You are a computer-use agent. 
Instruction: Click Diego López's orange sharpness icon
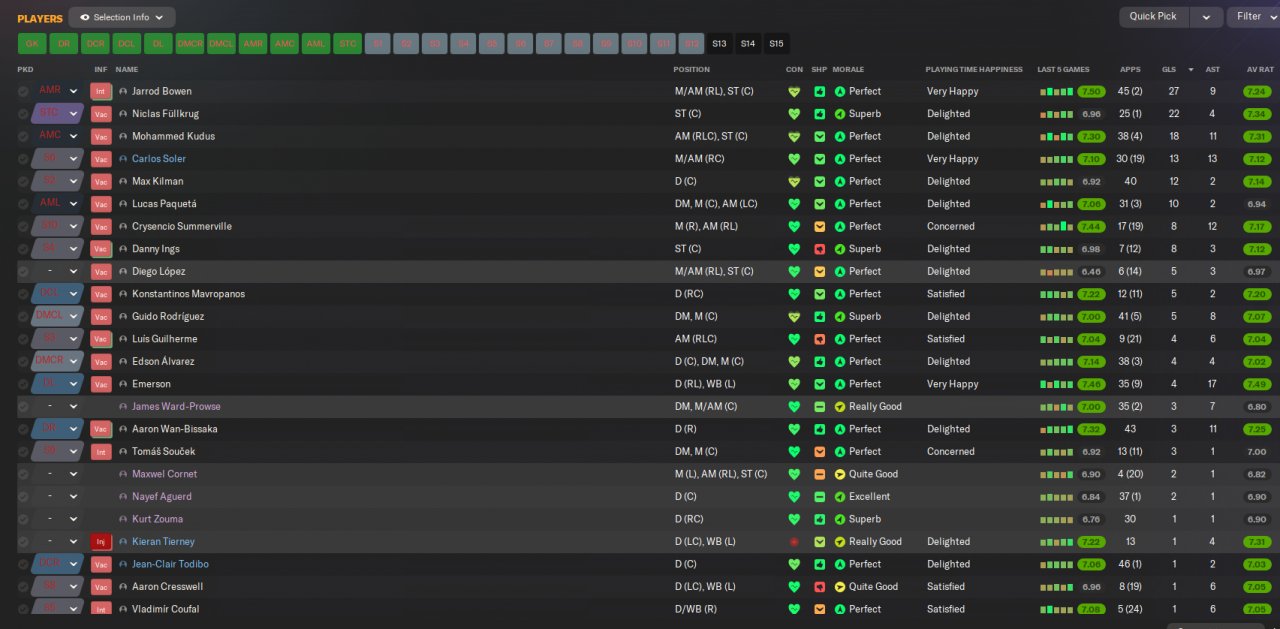coord(820,272)
